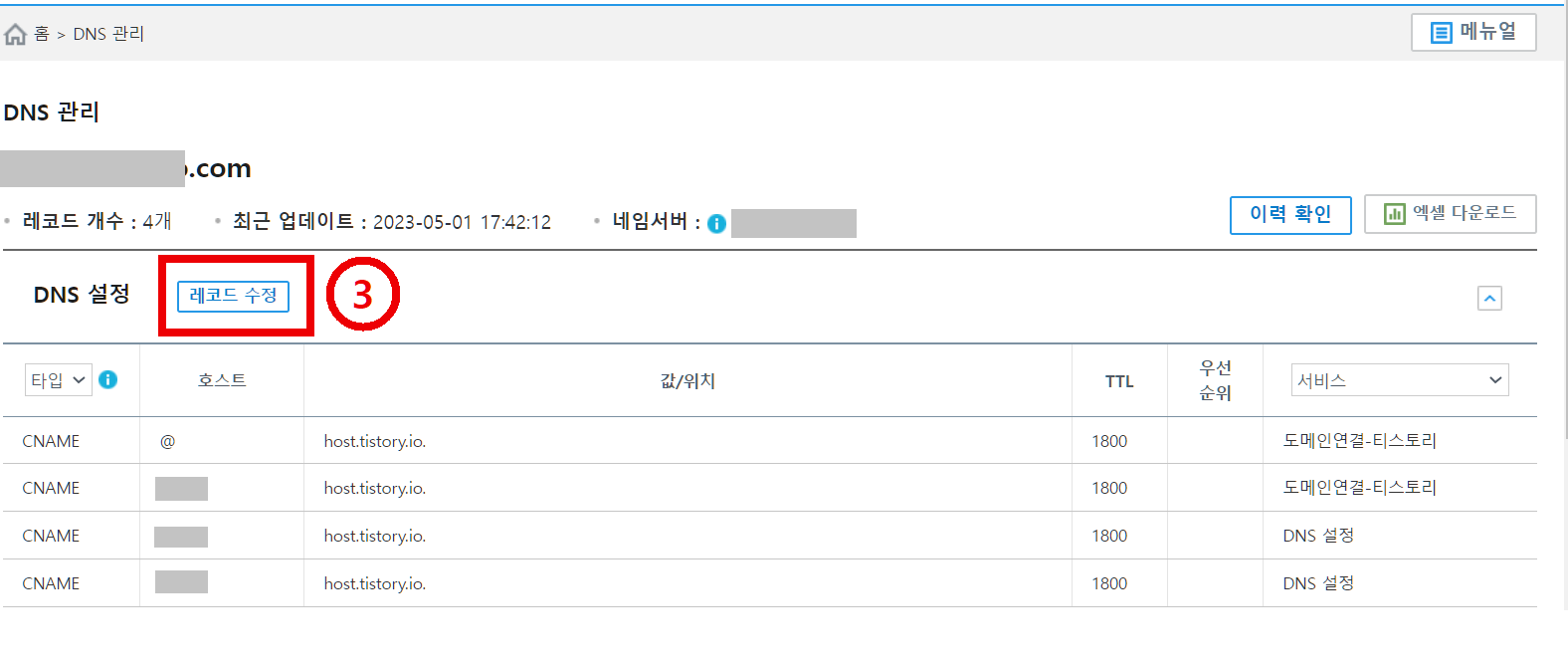Image resolution: width=1568 pixels, height=669 pixels.
Task: Click the info icon next to the 타입 filter
Action: (109, 379)
